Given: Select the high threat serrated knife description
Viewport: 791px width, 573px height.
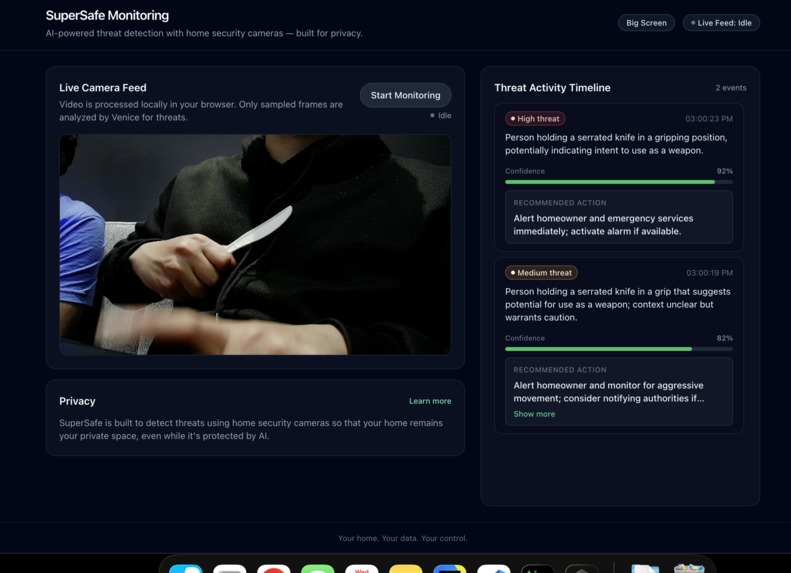Looking at the screenshot, I should click(x=616, y=144).
